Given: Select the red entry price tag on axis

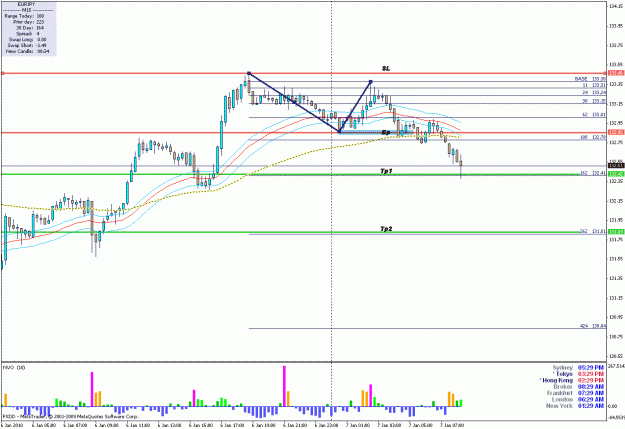Looking at the screenshot, I should tap(616, 132).
